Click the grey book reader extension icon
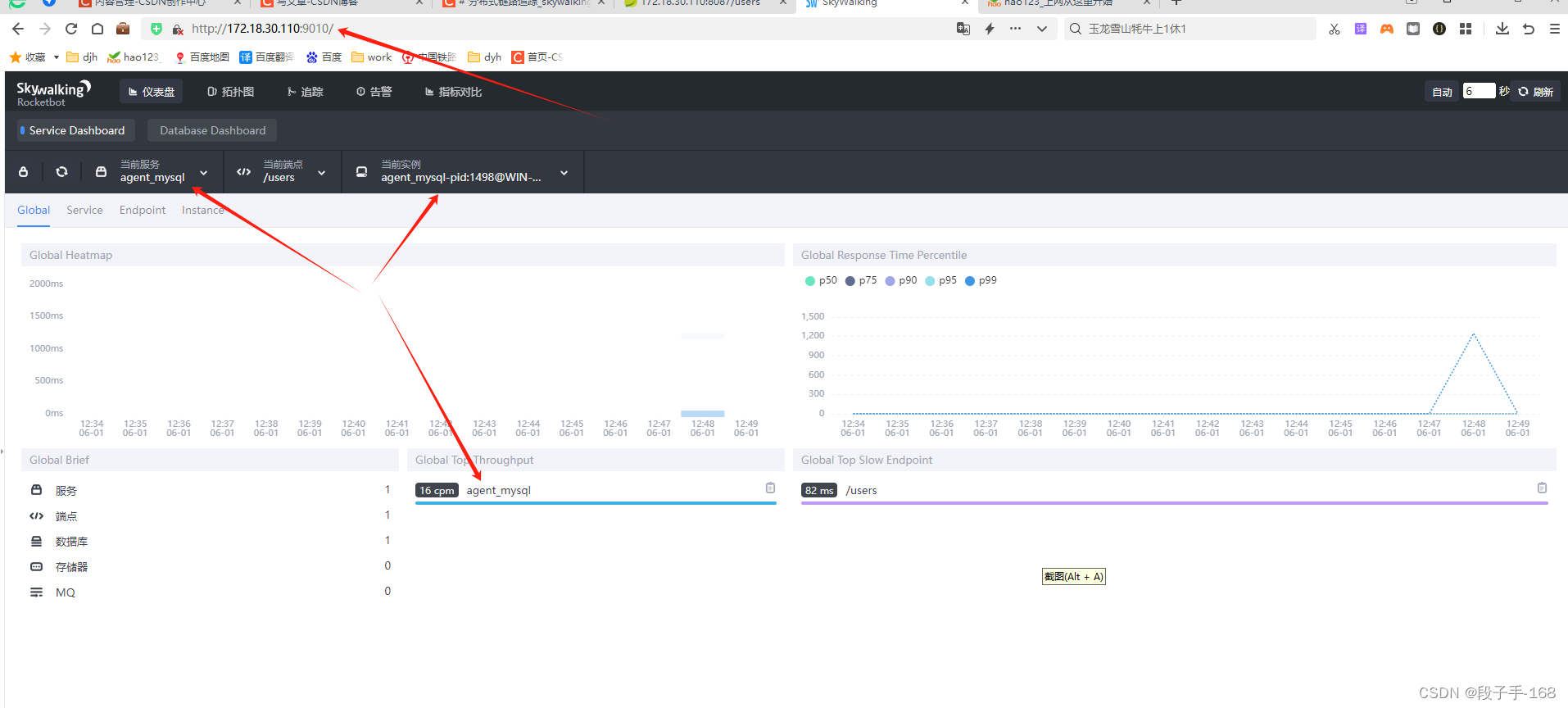This screenshot has width=1568, height=708. [1413, 29]
